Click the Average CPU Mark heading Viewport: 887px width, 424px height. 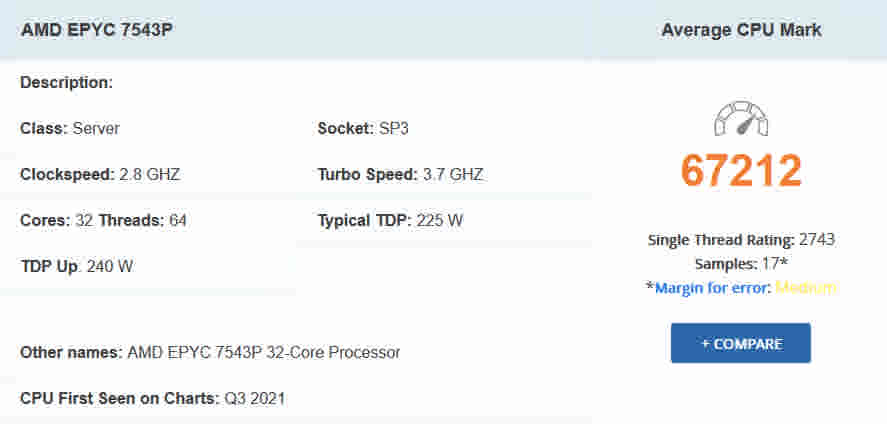(x=741, y=30)
